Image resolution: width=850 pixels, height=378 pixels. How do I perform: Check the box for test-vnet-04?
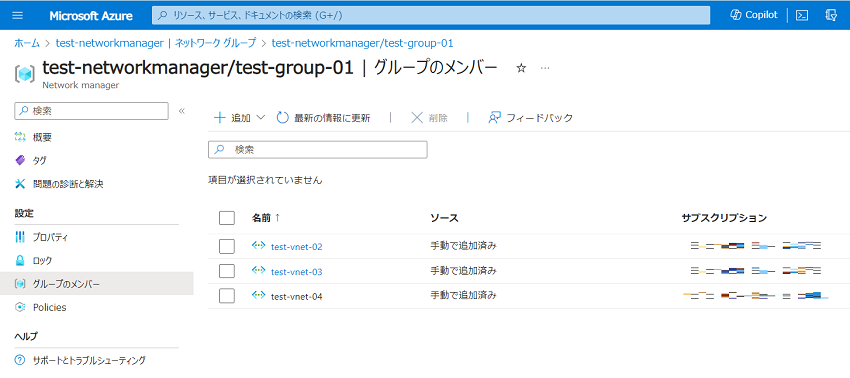point(227,296)
